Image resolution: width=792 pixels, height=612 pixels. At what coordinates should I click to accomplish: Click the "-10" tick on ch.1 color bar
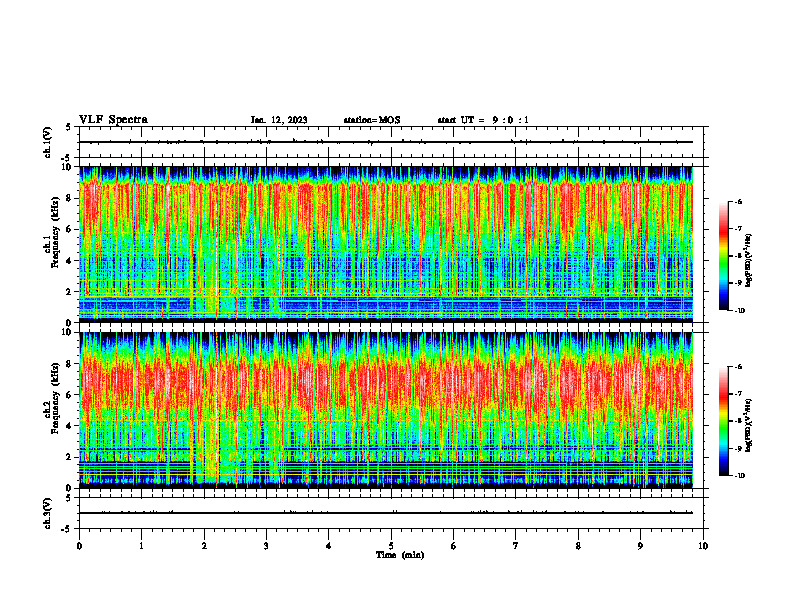click(739, 311)
